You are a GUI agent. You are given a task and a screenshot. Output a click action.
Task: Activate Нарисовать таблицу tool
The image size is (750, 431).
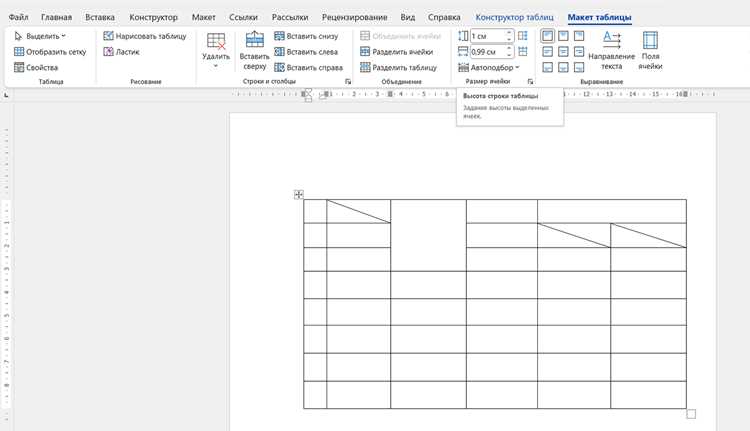click(145, 36)
